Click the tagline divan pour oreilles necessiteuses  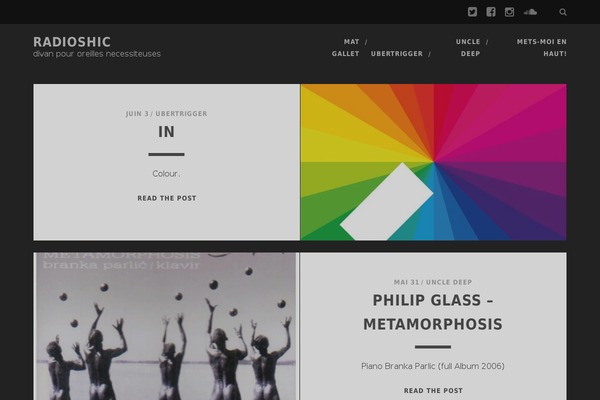97,54
